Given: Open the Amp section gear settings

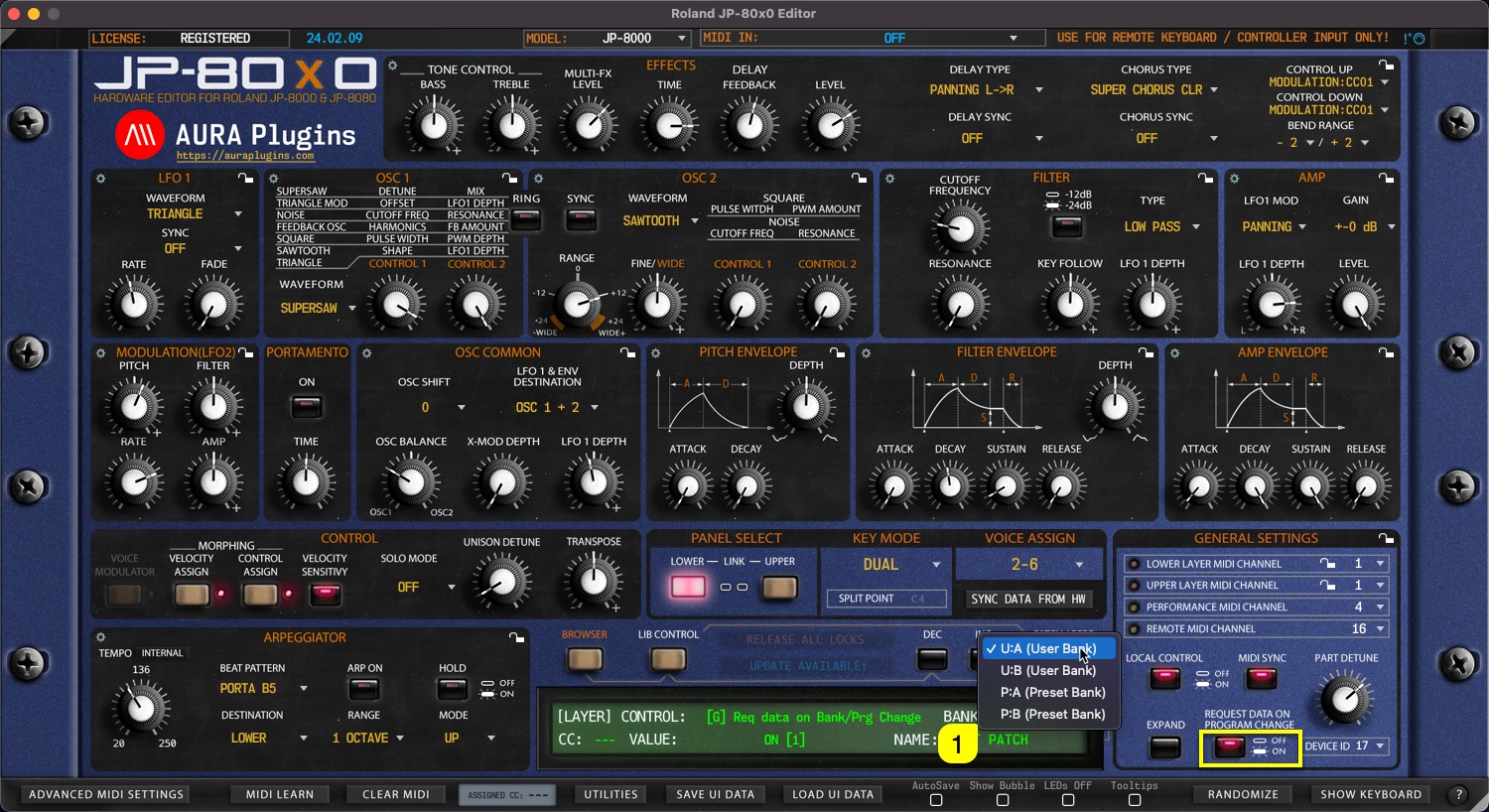Looking at the screenshot, I should click(1234, 179).
